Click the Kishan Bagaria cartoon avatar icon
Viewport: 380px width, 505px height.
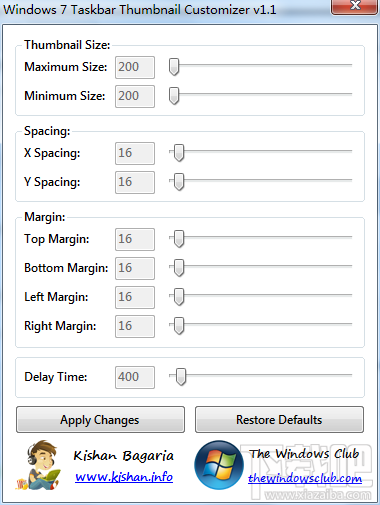point(39,465)
